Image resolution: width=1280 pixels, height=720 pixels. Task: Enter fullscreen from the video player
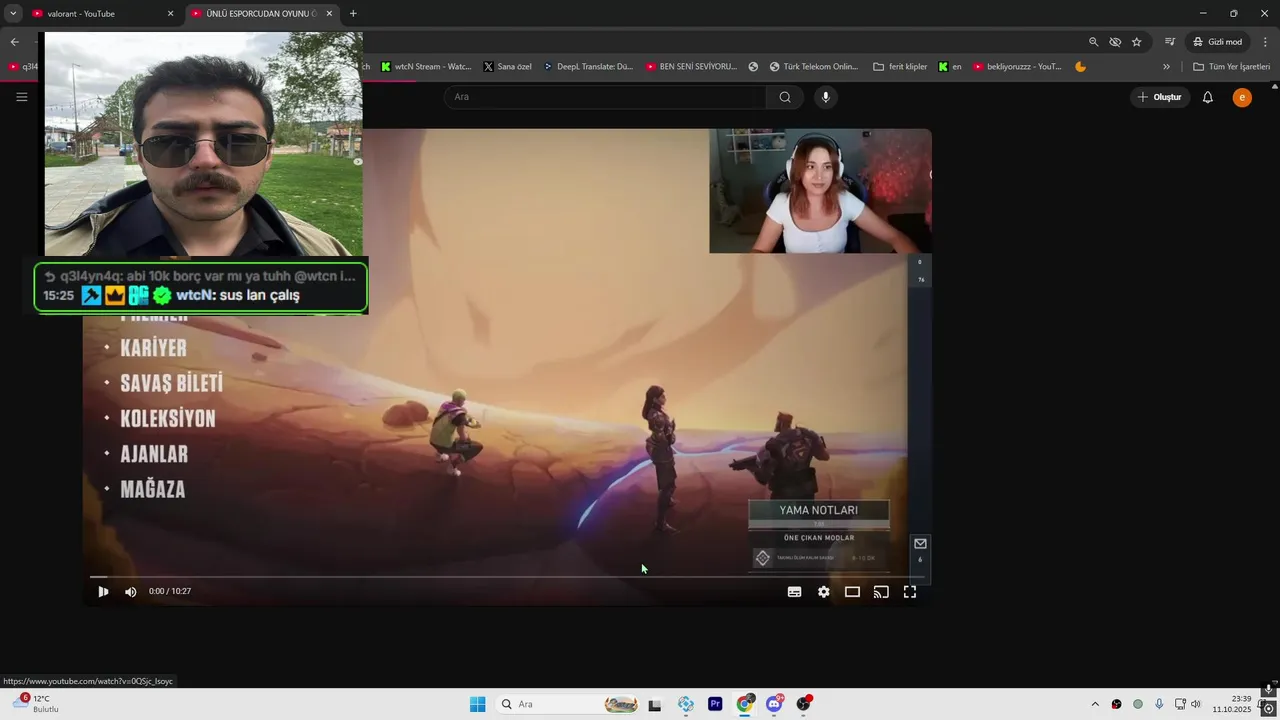(x=910, y=592)
